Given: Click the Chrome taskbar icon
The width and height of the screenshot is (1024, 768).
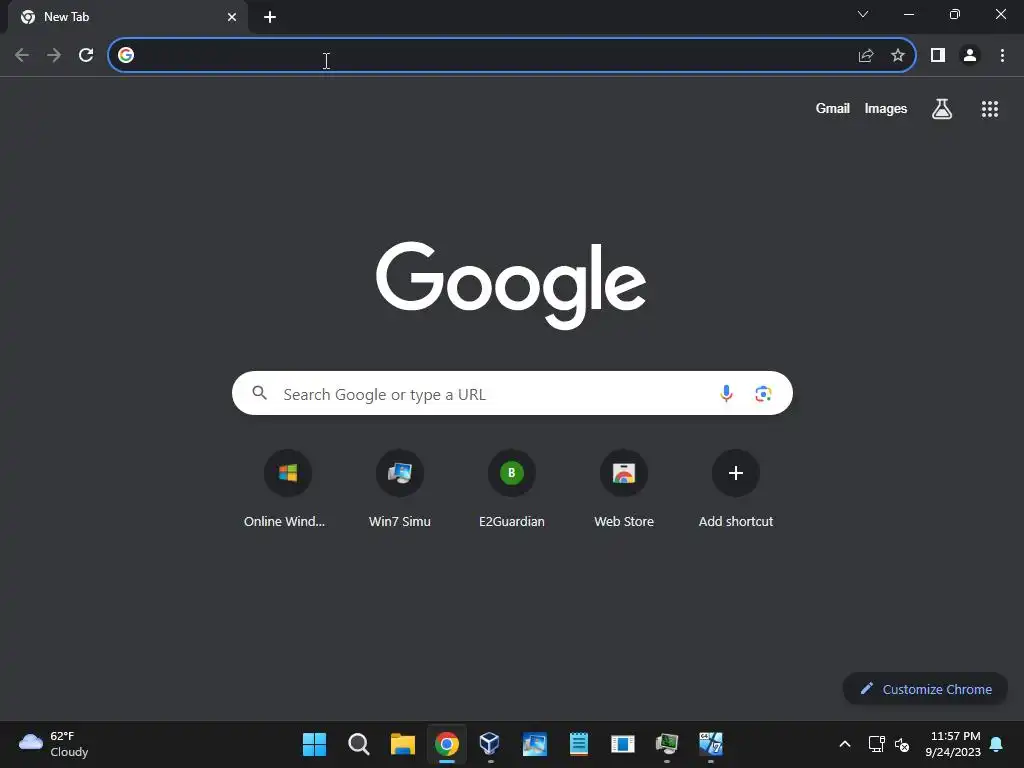Looking at the screenshot, I should click(447, 744).
